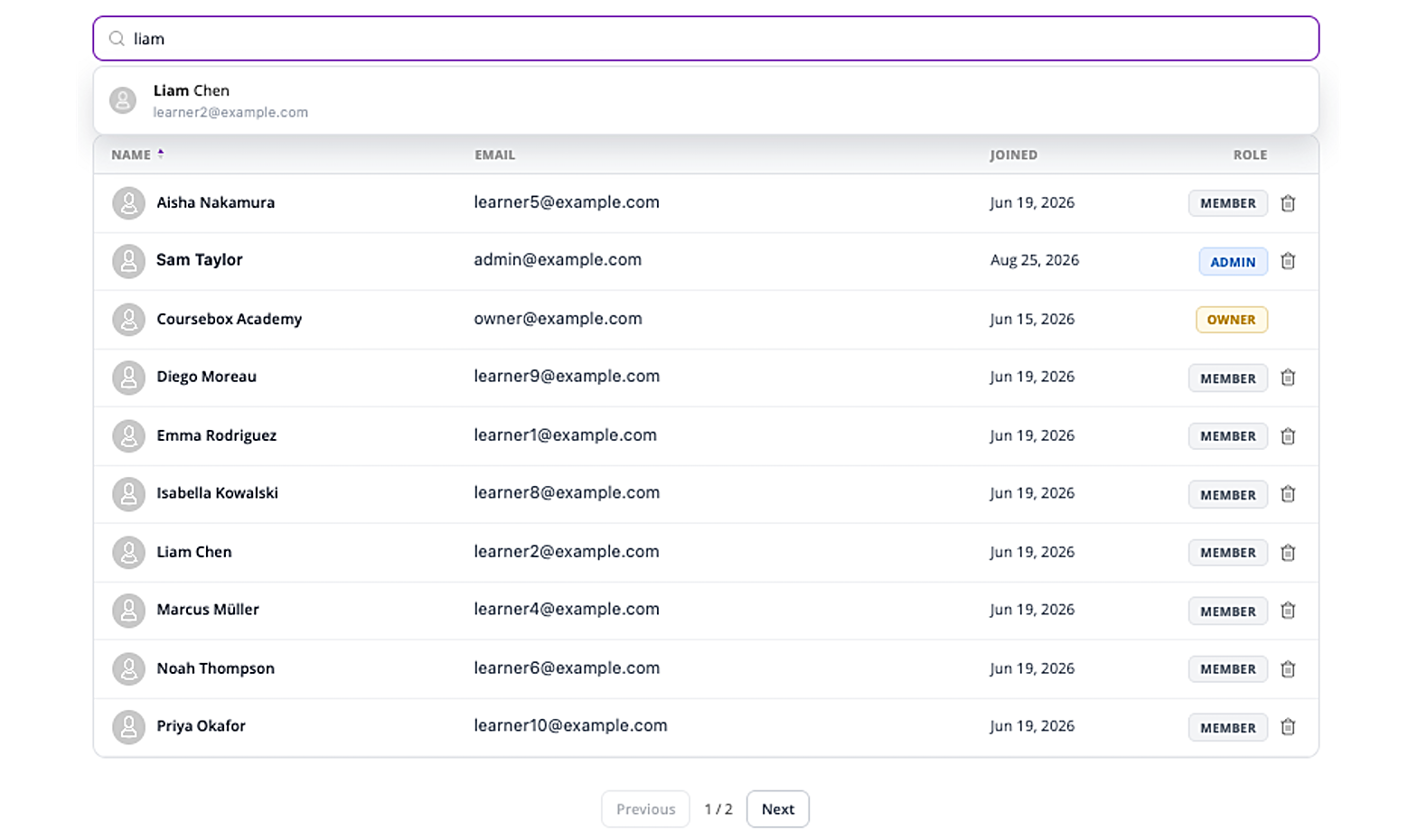The height and width of the screenshot is (840, 1417).
Task: Click Coursebox Academy's avatar icon
Action: (128, 319)
